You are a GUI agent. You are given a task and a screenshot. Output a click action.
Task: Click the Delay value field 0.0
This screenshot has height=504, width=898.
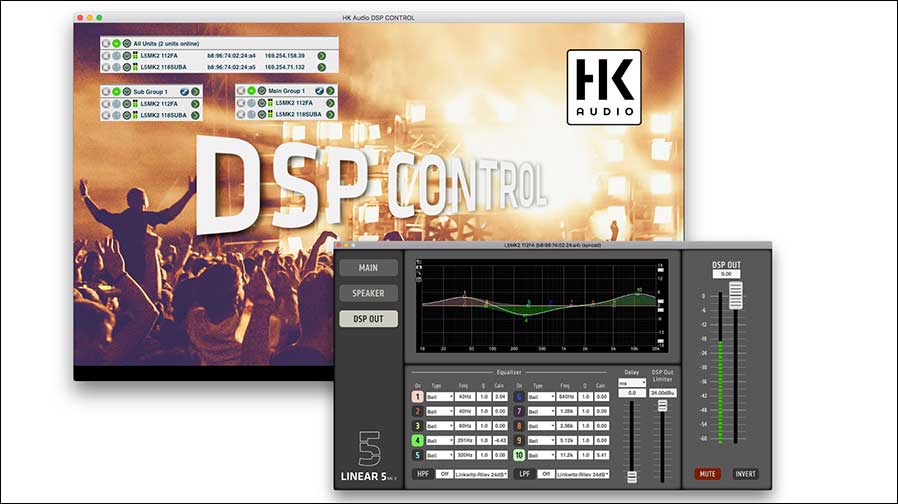632,393
